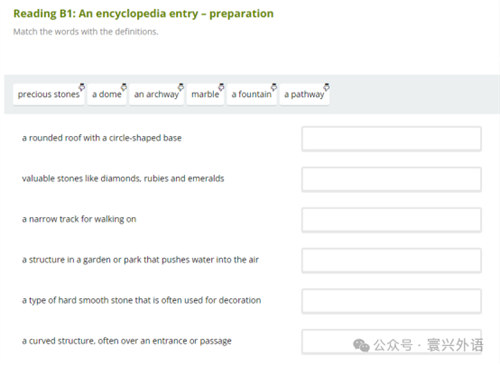Click the small icon on 'a dome' chip
500x365 pixels.
pyautogui.click(x=124, y=87)
